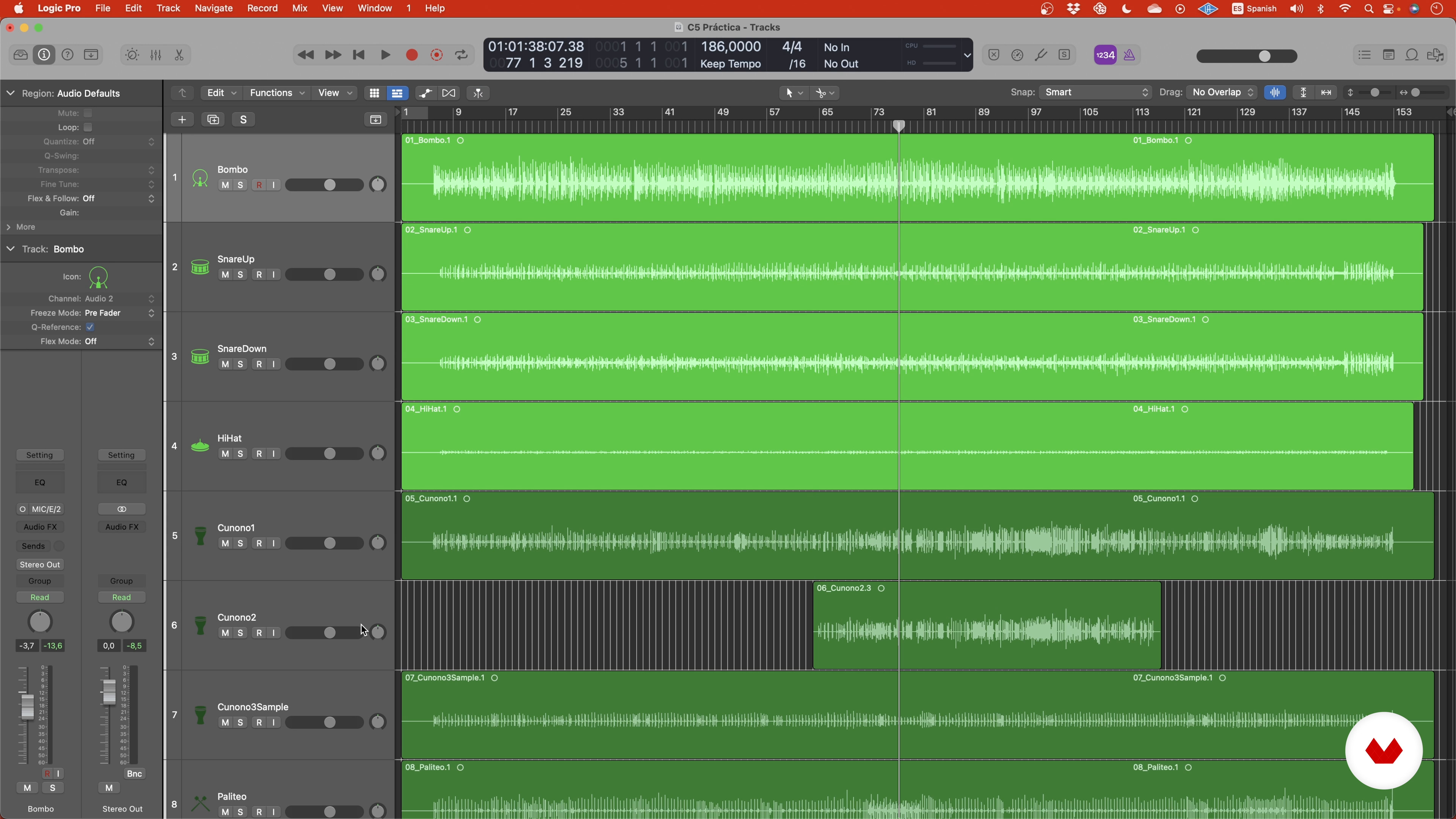Open the Freeze Mode Pre Fader dropdown
Screen dimensions: 1456x819
coord(119,313)
